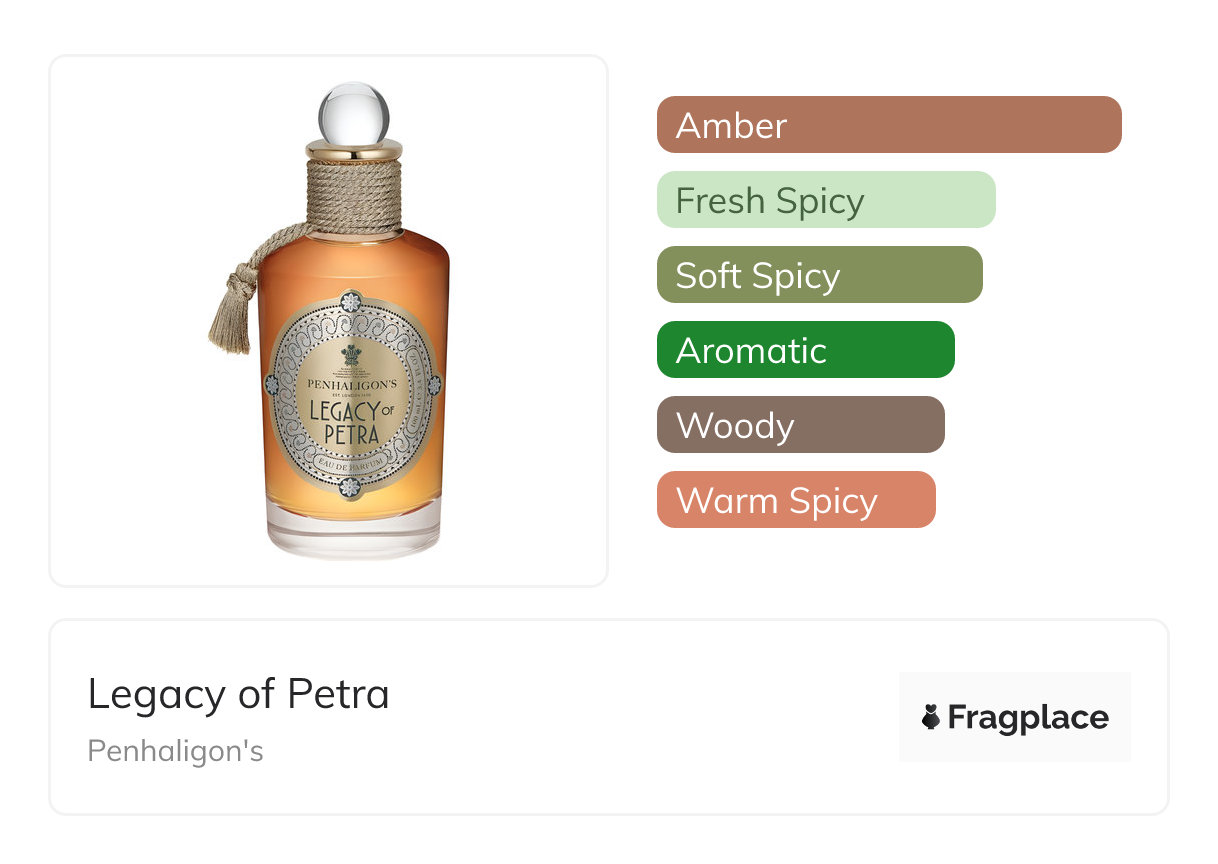Choose the Soft Spicy accord bar
Screen dimensions: 1218x864
819,275
